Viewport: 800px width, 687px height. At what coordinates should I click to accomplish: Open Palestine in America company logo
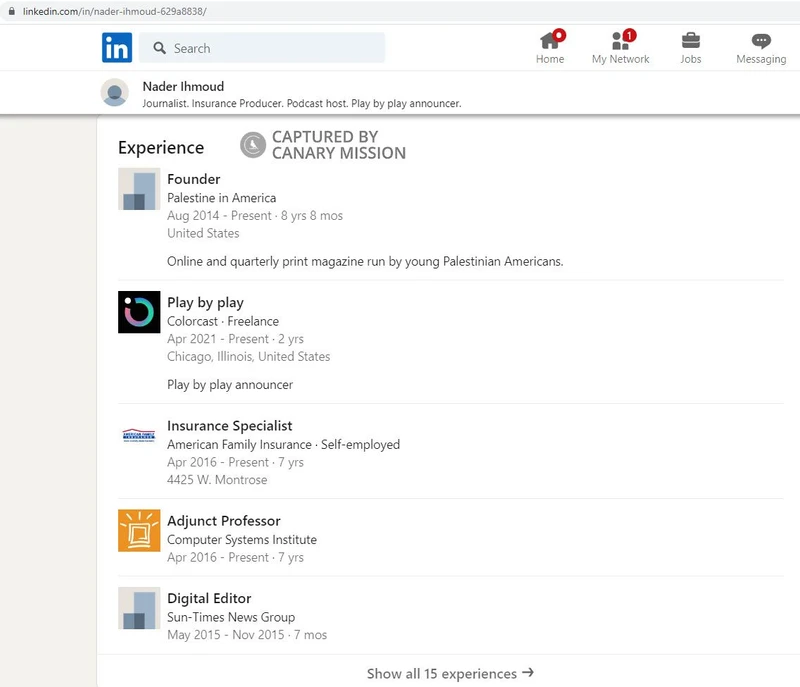(x=139, y=189)
